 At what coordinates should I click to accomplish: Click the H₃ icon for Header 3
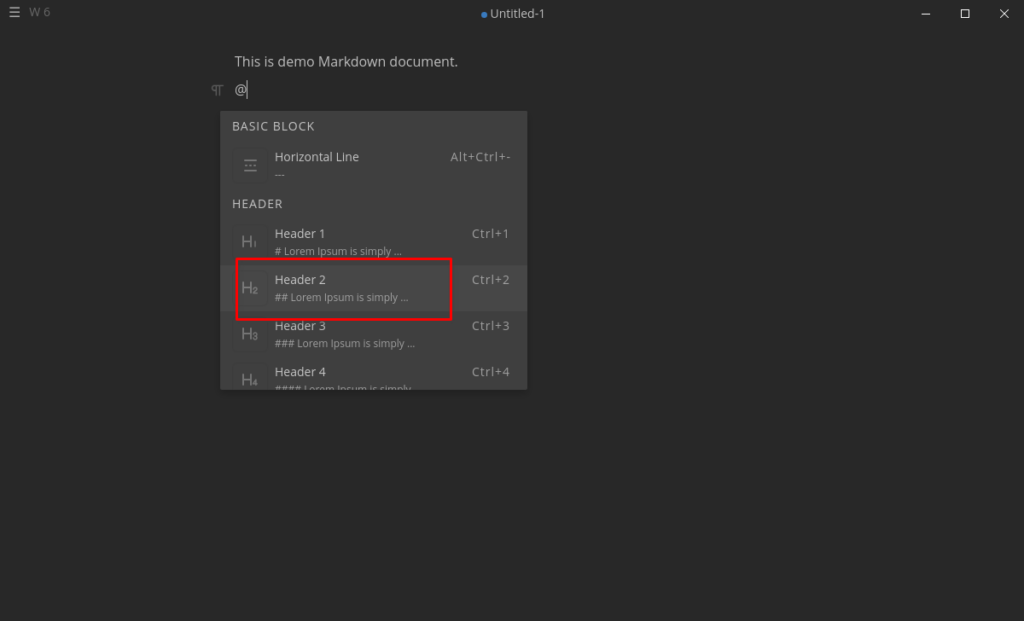pyautogui.click(x=249, y=333)
